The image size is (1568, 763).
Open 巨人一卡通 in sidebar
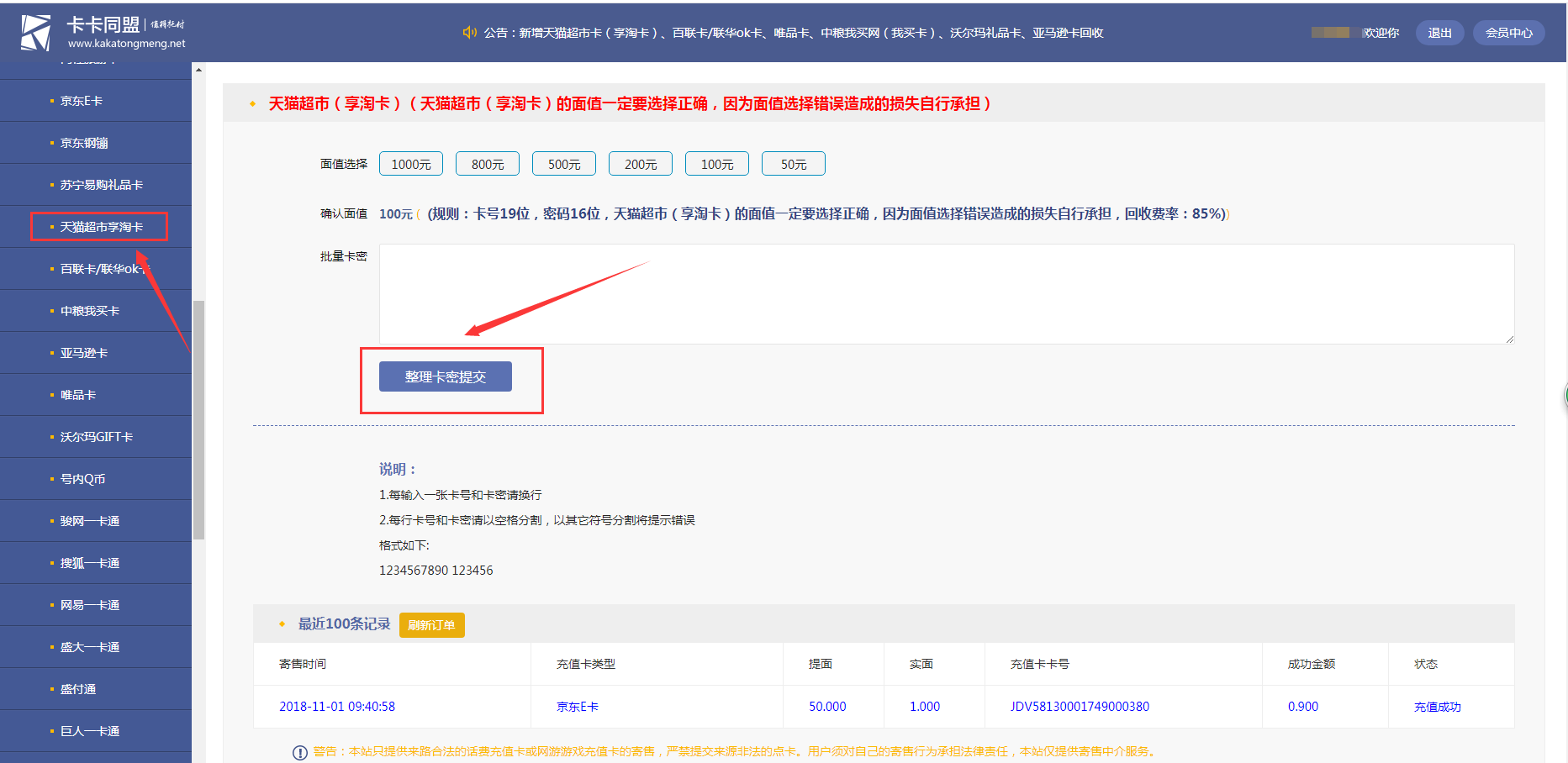point(96,731)
